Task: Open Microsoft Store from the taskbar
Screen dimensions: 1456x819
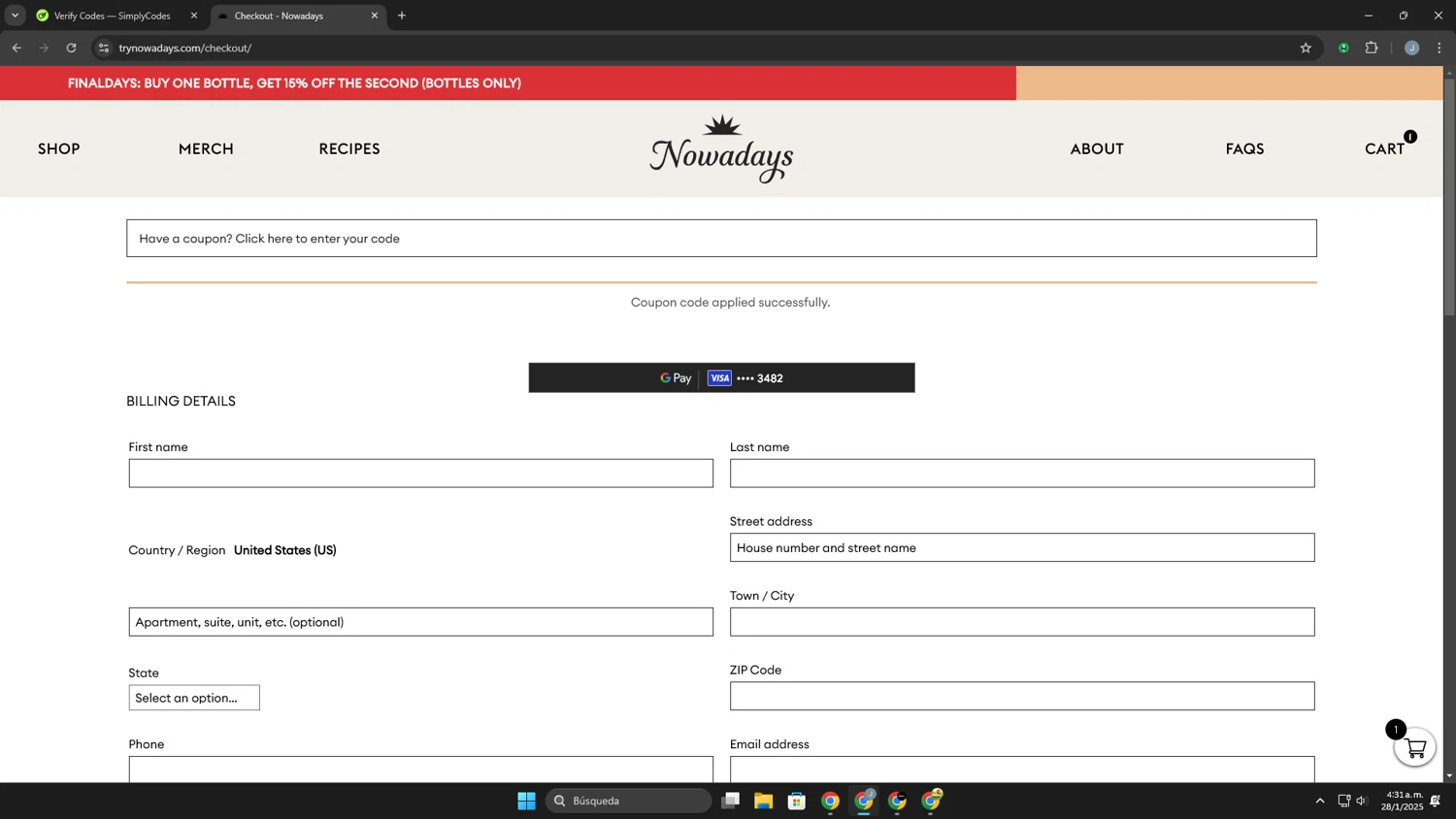Action: (x=797, y=801)
